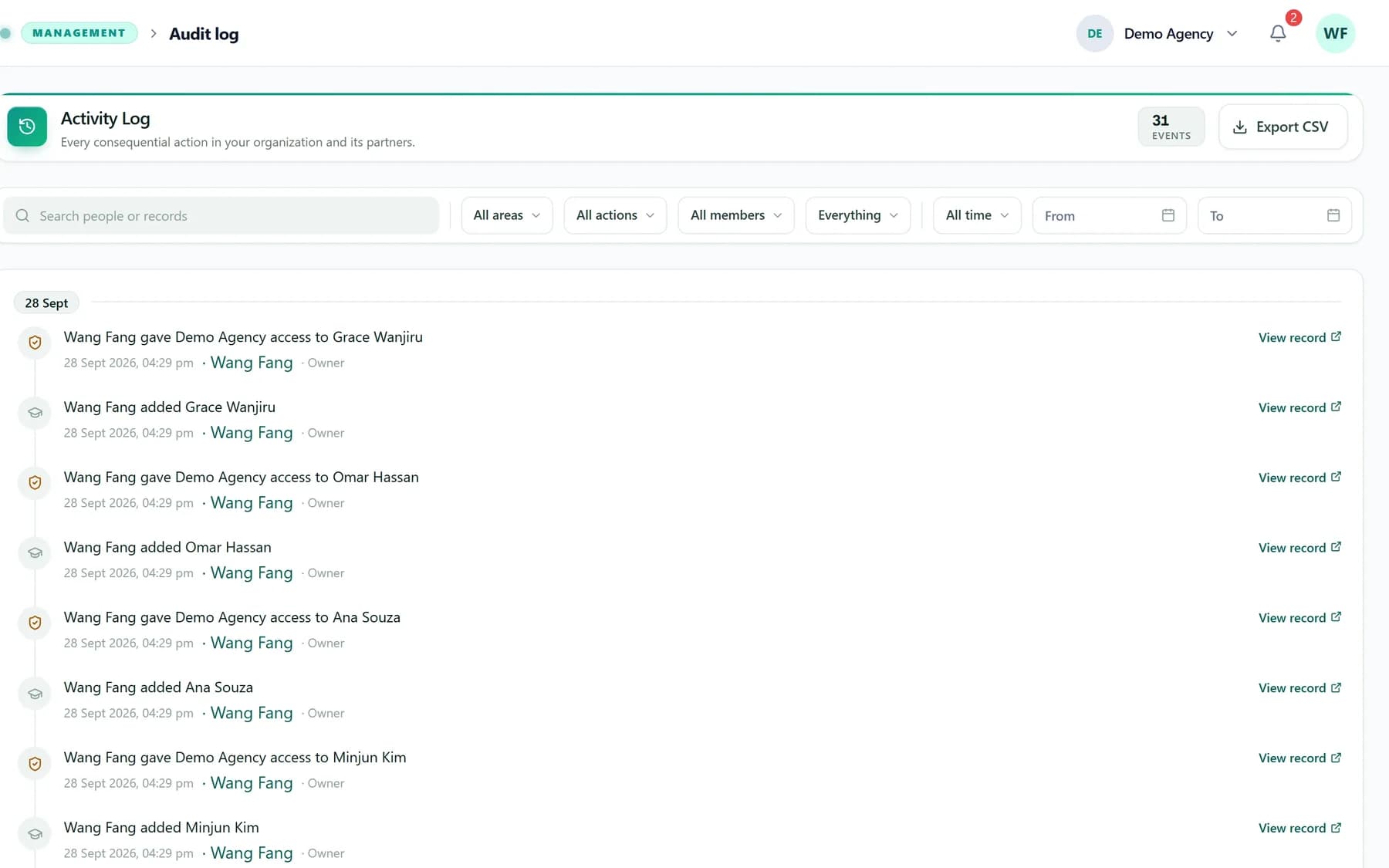Open the All time range dropdown
Image resolution: width=1389 pixels, height=868 pixels.
[x=977, y=215]
